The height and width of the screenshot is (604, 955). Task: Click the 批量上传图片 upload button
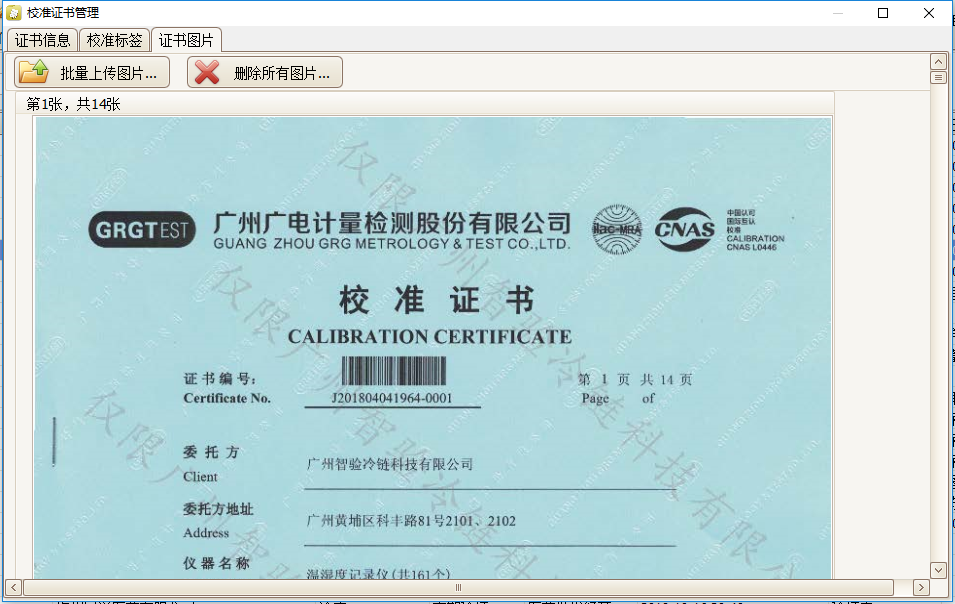pyautogui.click(x=92, y=72)
